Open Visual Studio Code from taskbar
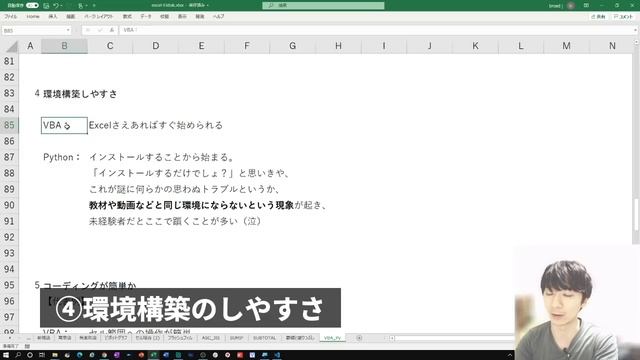 pos(277,355)
